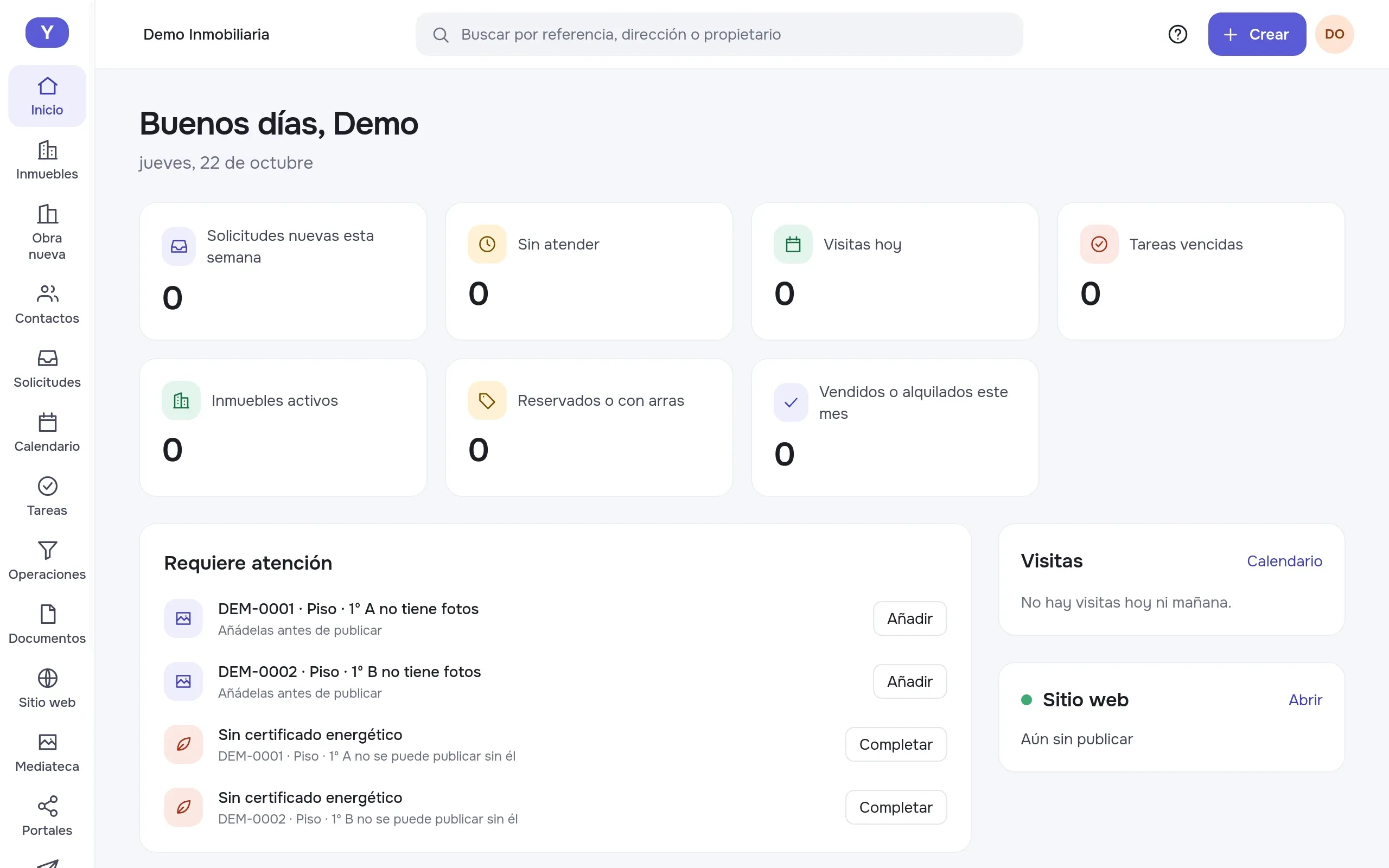Select the Inicio home tab

47,96
